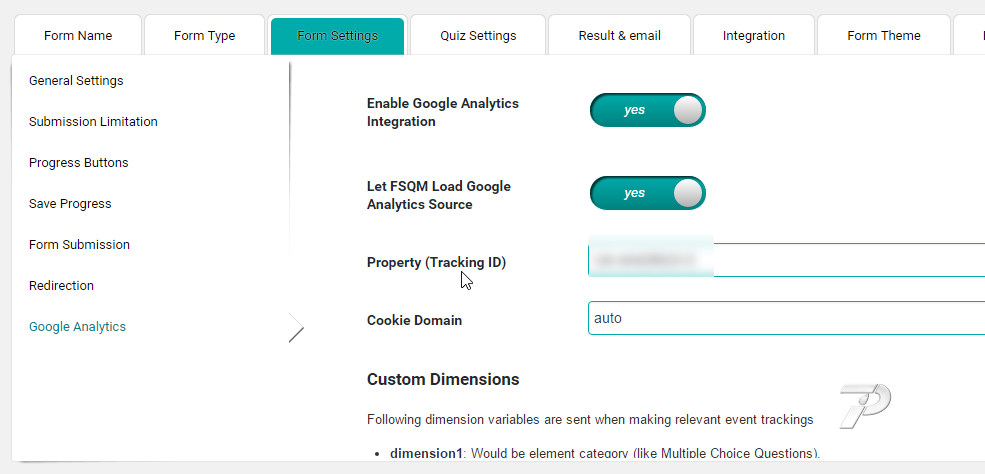Open the Quiz Settings tab
The height and width of the screenshot is (474, 985).
tap(478, 36)
